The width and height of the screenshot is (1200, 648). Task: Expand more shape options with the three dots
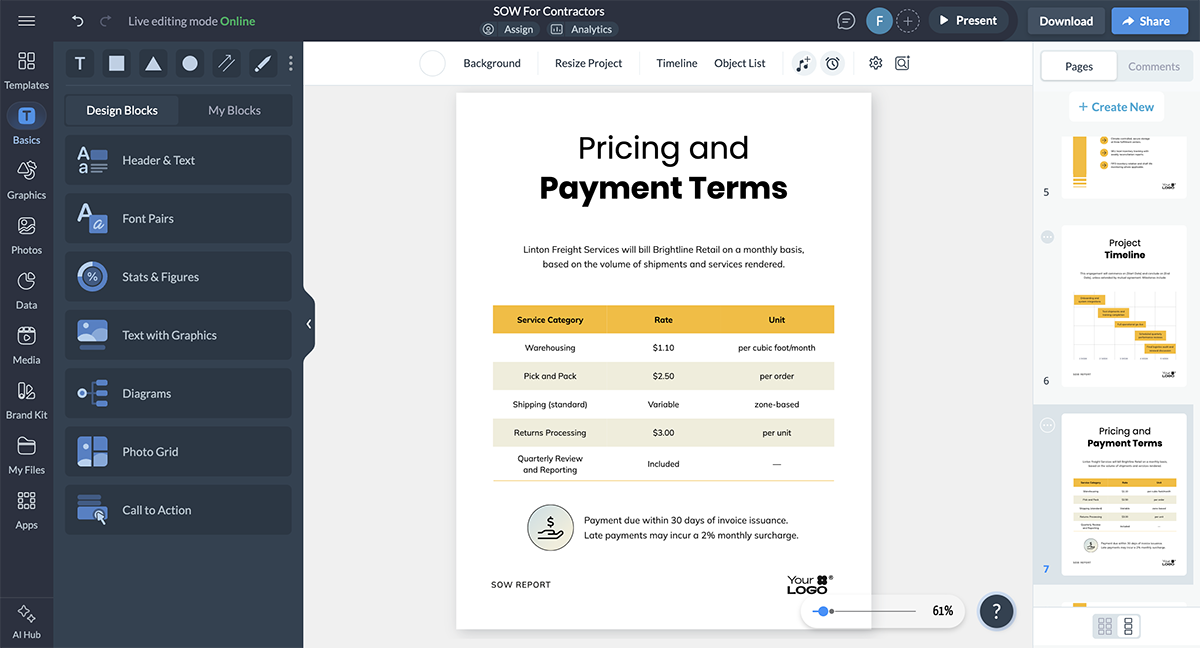tap(290, 62)
